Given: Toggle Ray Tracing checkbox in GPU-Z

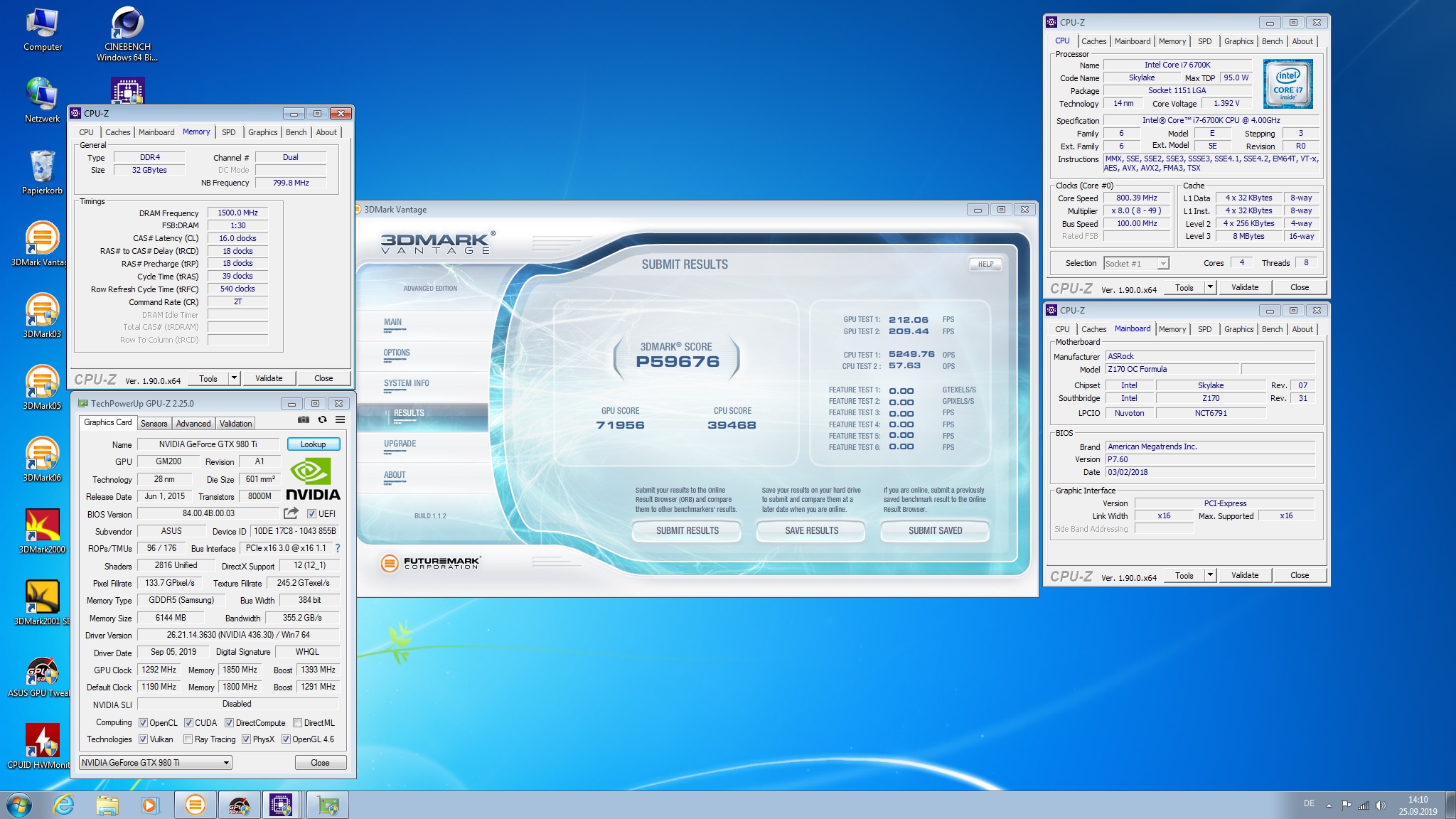Looking at the screenshot, I should [188, 739].
